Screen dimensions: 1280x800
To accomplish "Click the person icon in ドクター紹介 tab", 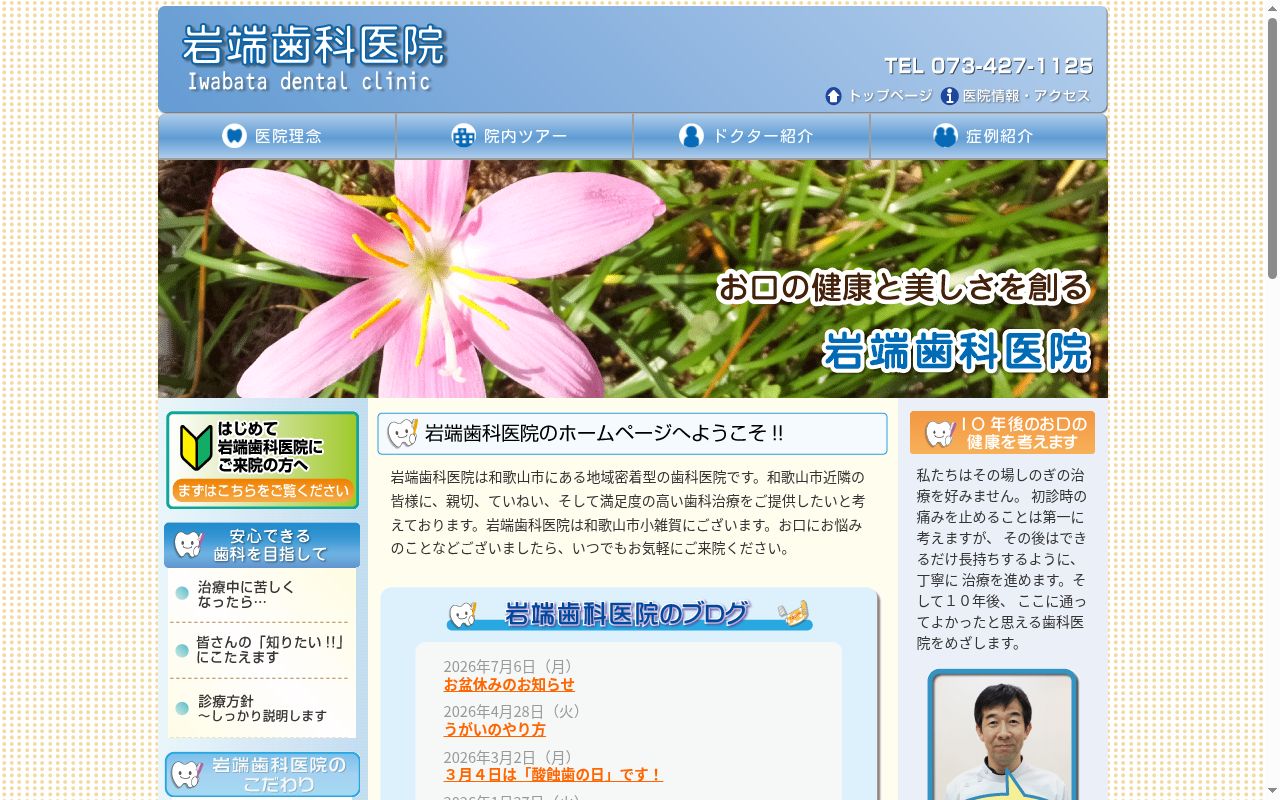I will pos(691,136).
